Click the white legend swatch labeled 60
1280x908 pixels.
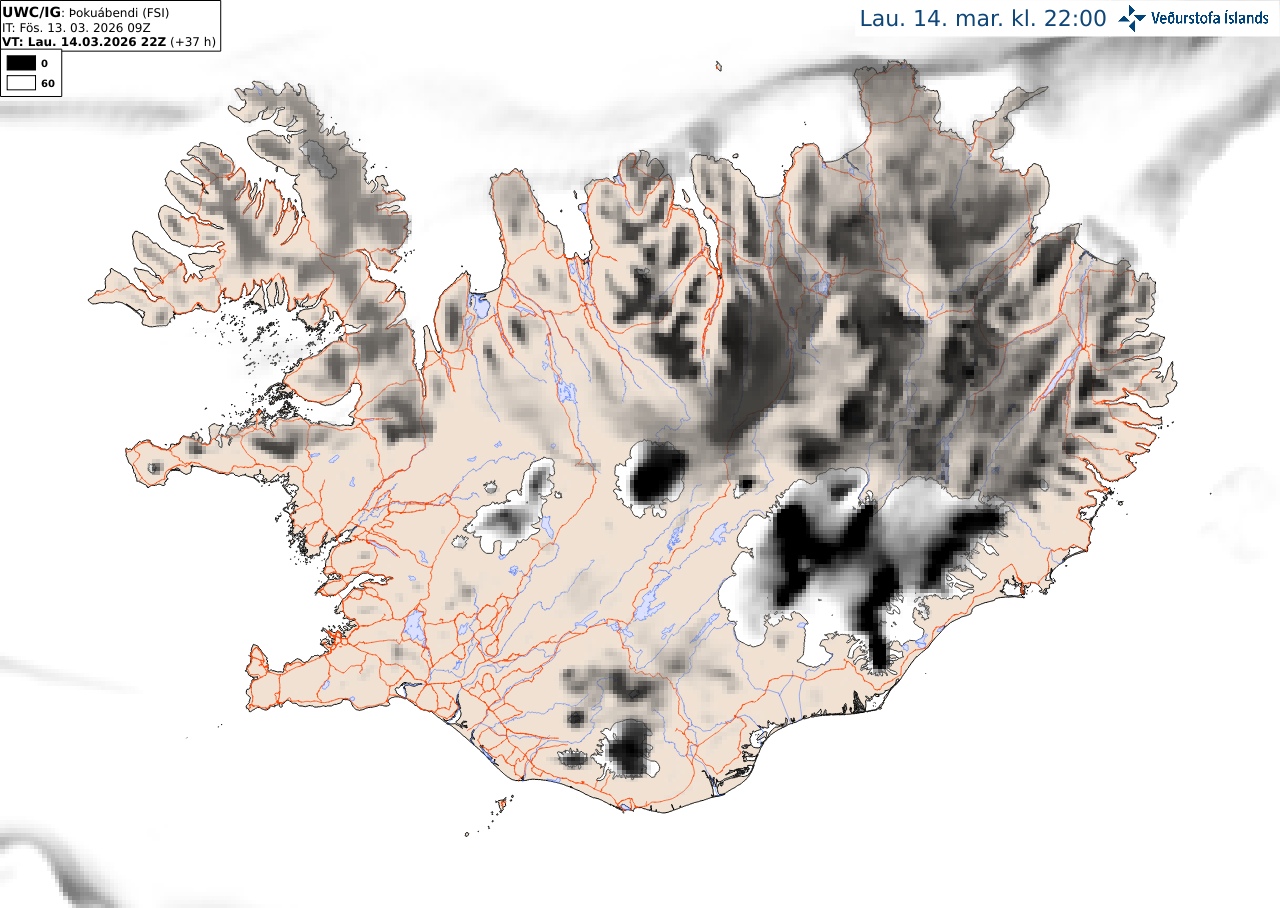tap(21, 83)
